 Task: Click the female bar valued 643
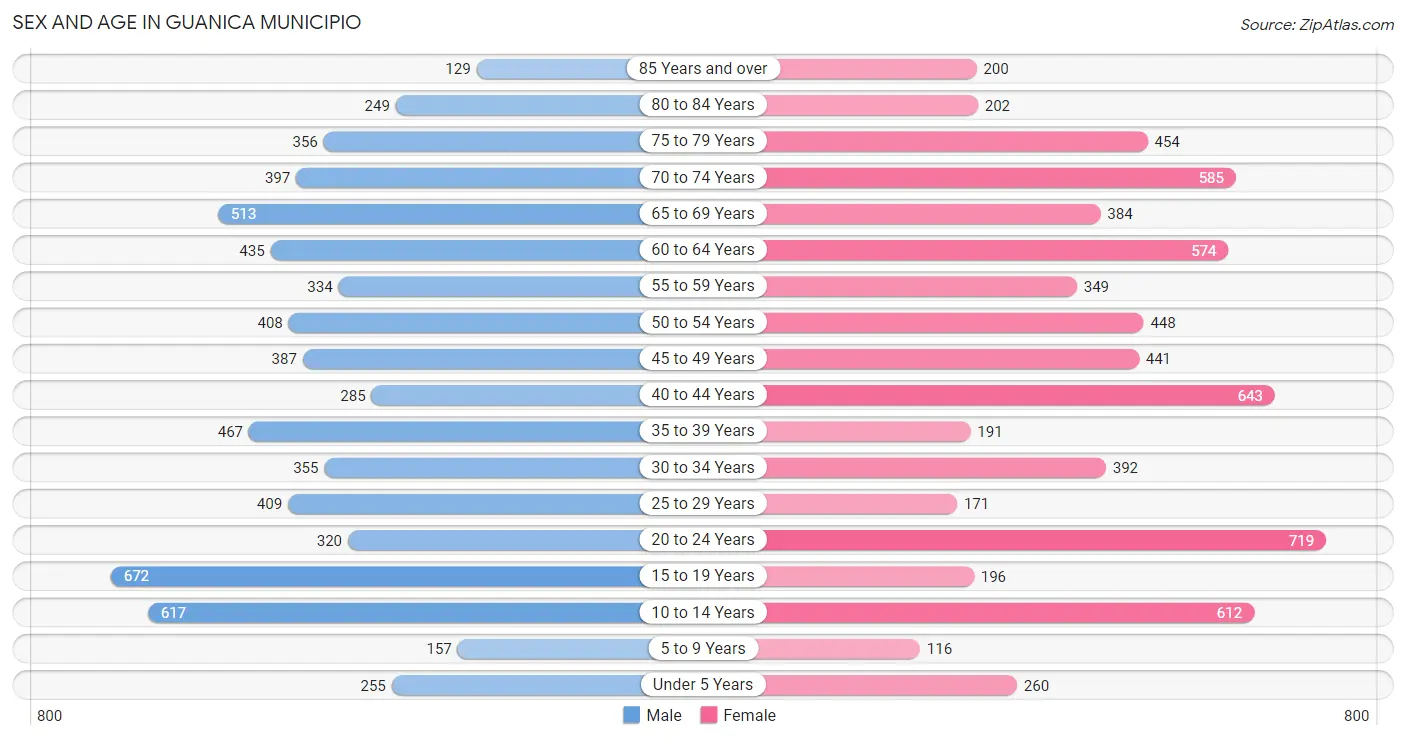tap(989, 395)
